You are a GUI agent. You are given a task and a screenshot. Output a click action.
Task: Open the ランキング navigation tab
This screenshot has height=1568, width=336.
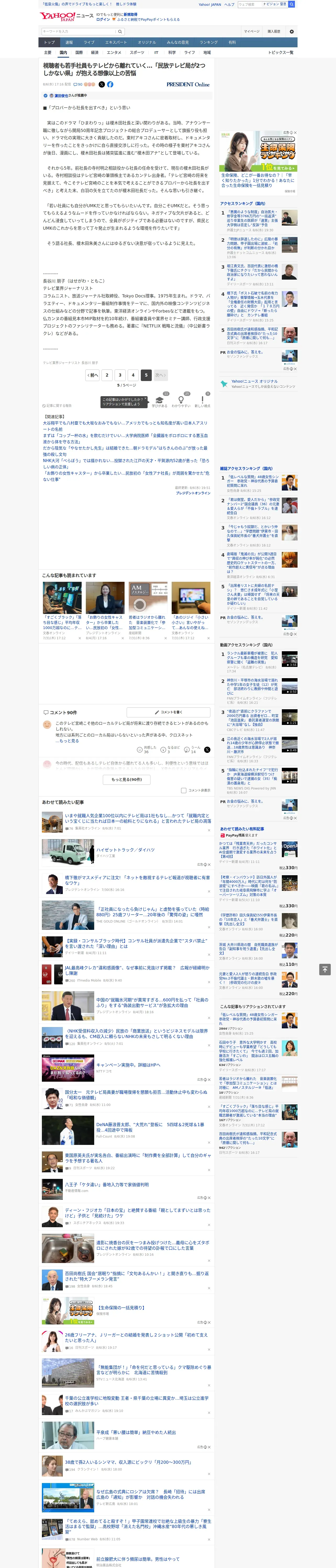(x=209, y=43)
